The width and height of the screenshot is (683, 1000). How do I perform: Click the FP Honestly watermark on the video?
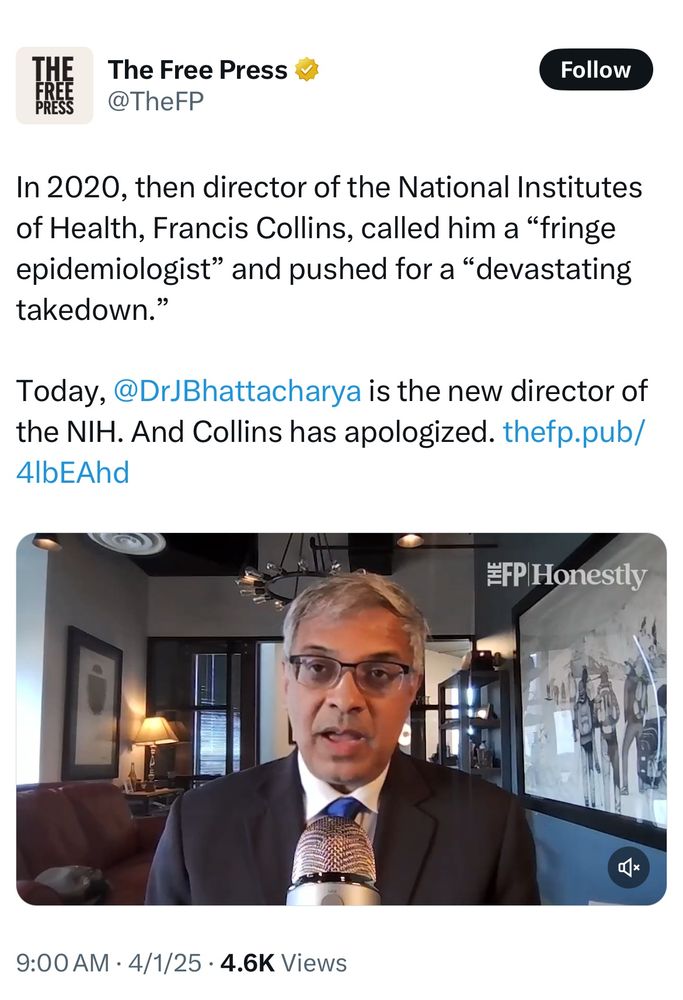point(567,574)
